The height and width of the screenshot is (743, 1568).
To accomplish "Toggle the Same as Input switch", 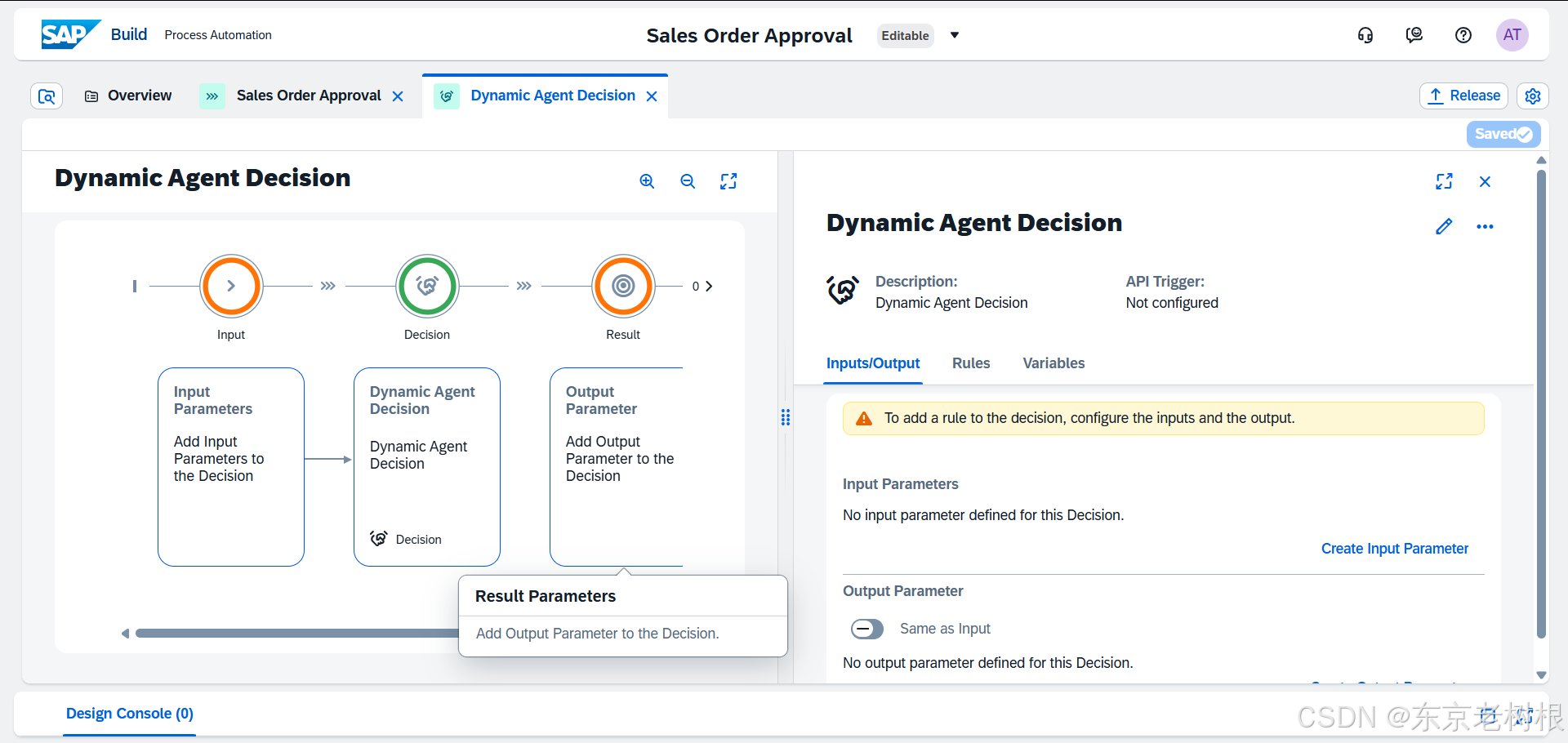I will click(867, 629).
